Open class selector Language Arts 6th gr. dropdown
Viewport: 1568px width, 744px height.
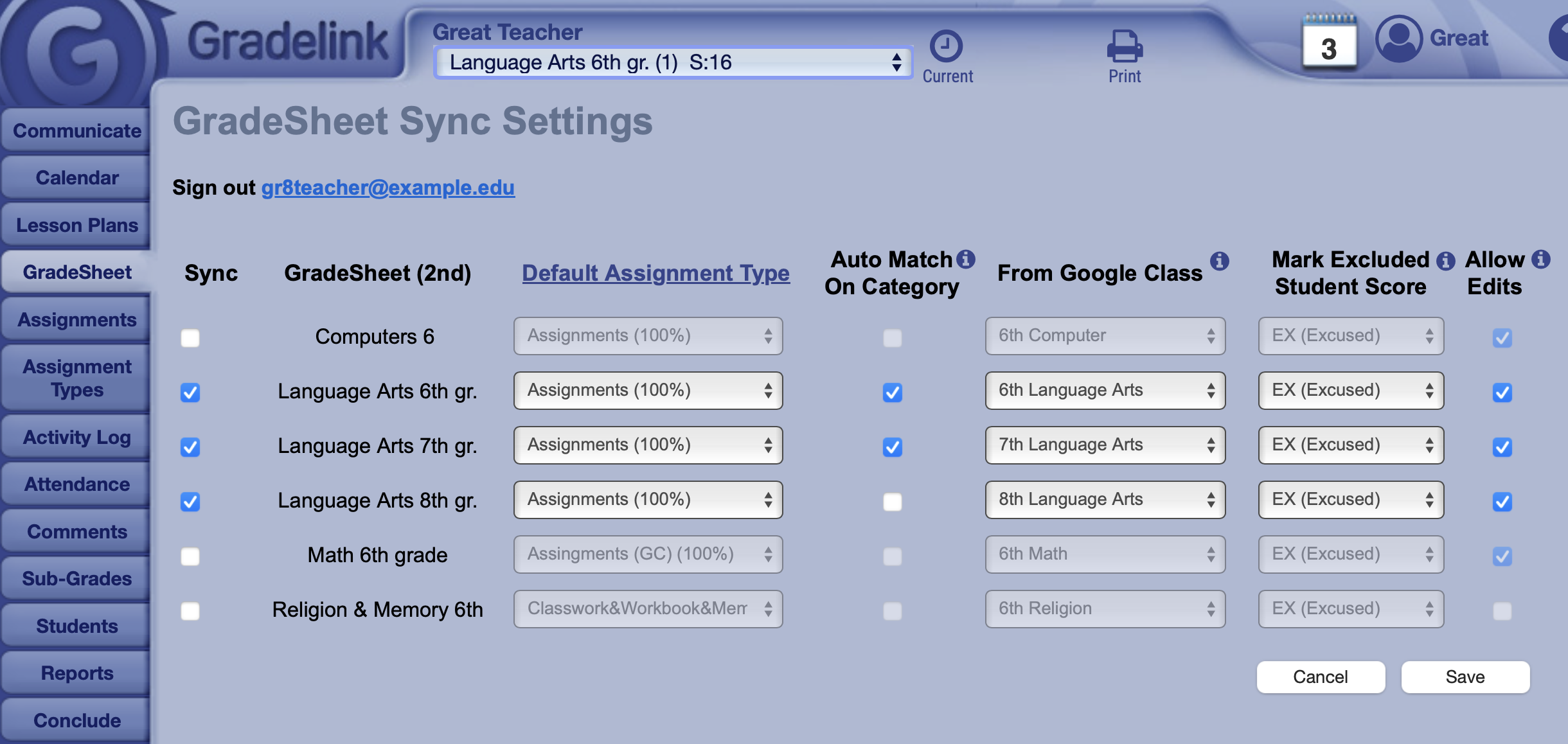tap(673, 62)
